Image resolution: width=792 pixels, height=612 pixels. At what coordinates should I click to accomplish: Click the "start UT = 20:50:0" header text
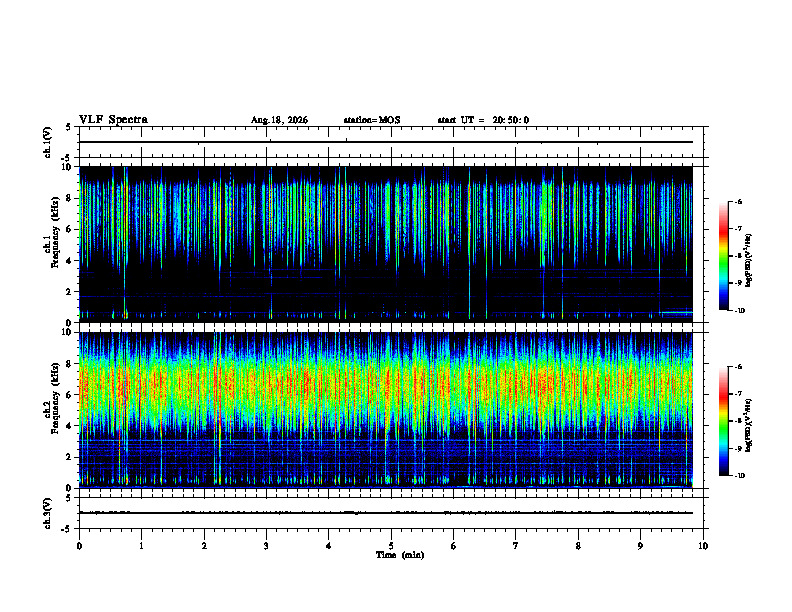tap(483, 120)
